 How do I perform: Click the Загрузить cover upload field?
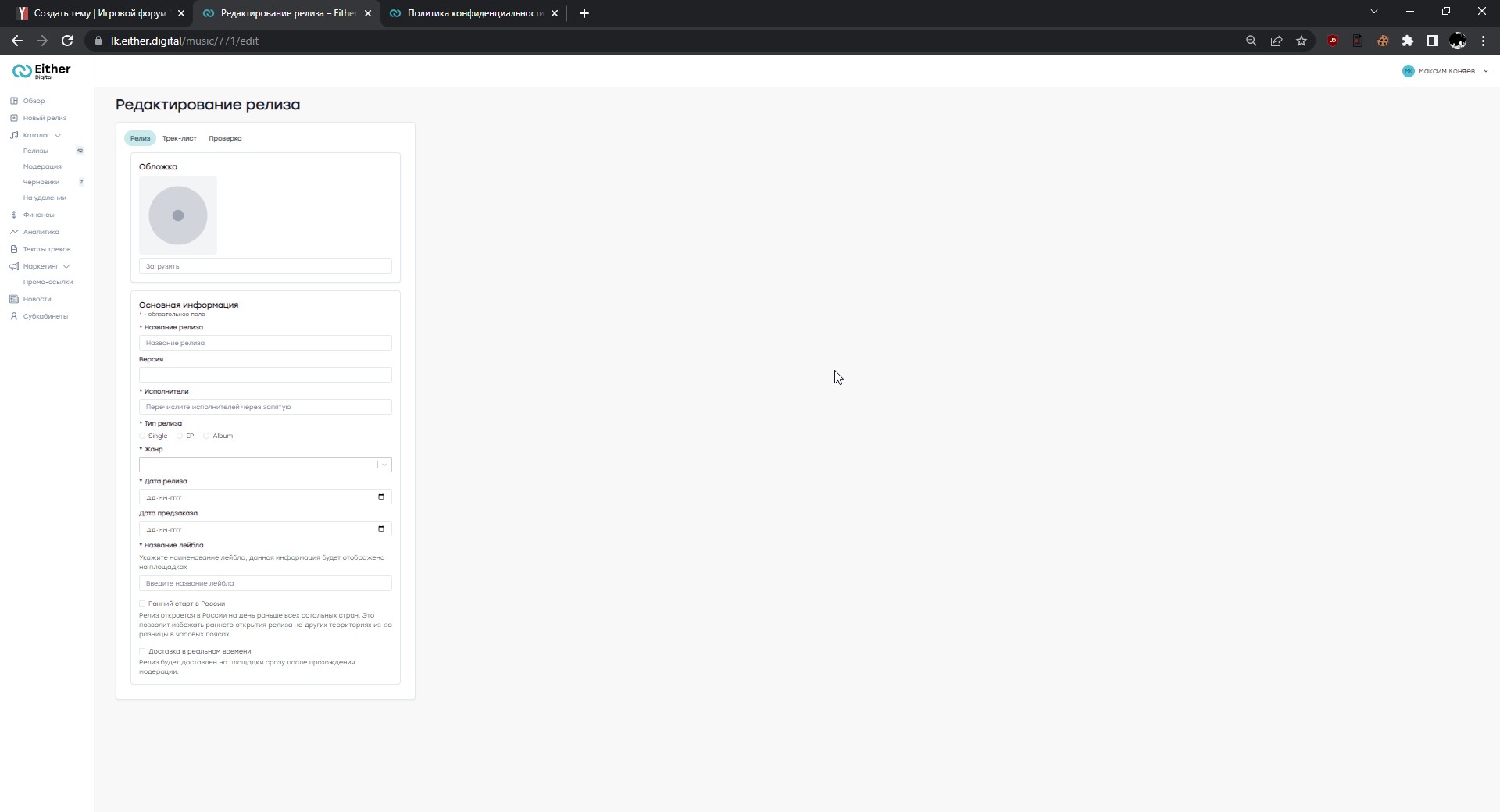[x=266, y=266]
